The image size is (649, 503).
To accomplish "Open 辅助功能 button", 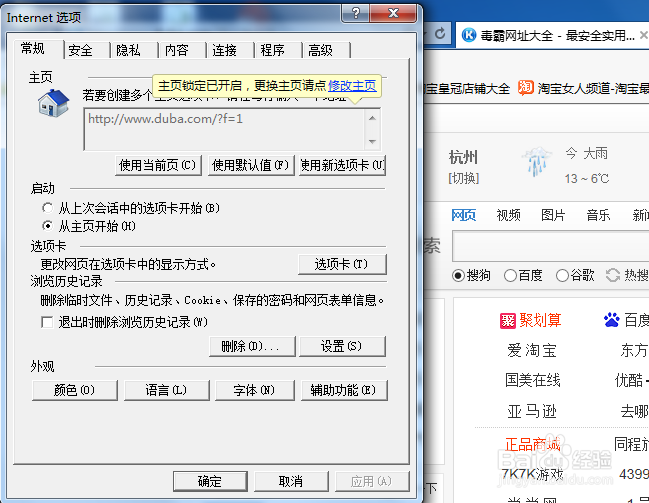I will pos(344,390).
